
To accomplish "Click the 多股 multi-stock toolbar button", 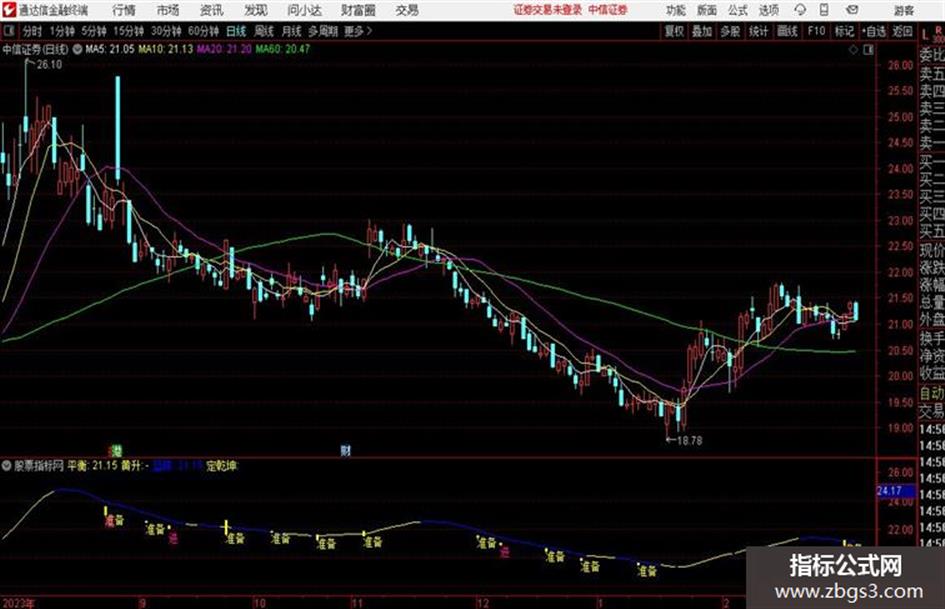I will 730,31.
